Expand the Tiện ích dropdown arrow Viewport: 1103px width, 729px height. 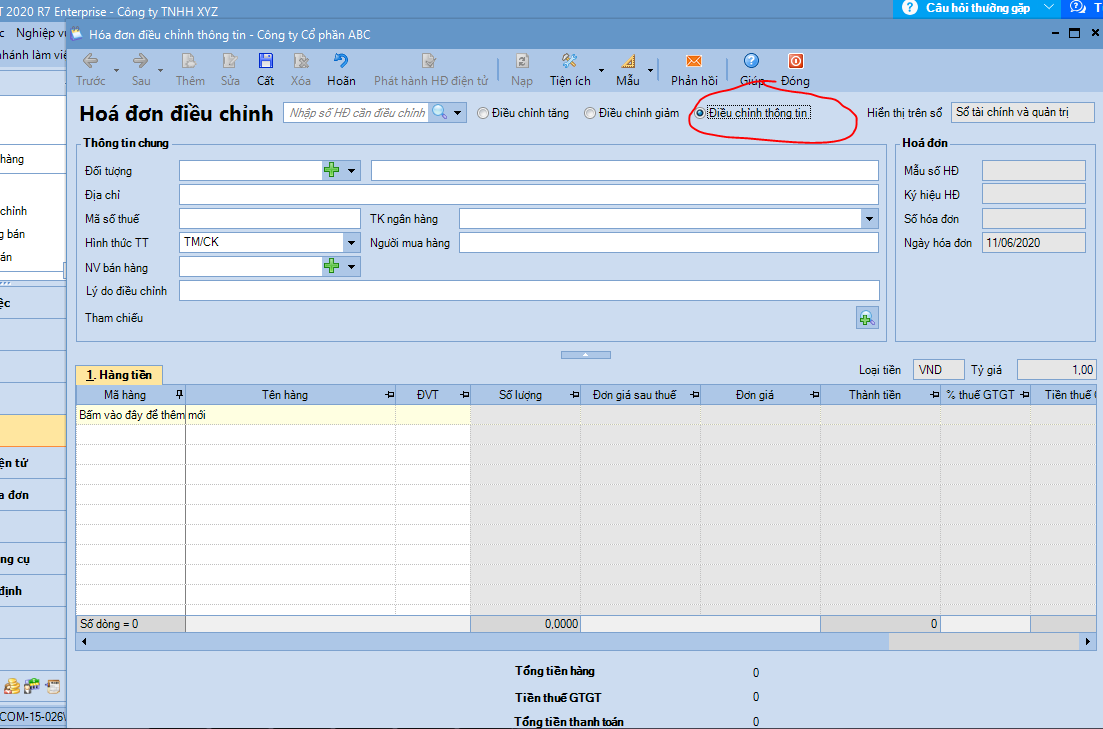pos(601,70)
